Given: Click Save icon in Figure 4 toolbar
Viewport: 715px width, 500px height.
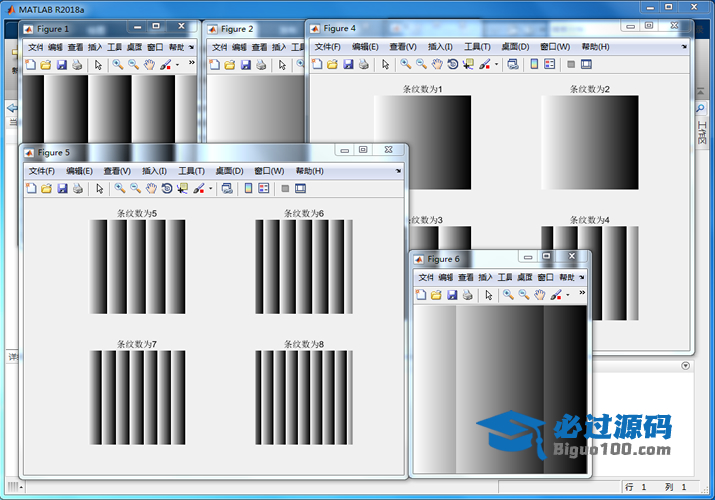Looking at the screenshot, I should (x=348, y=64).
